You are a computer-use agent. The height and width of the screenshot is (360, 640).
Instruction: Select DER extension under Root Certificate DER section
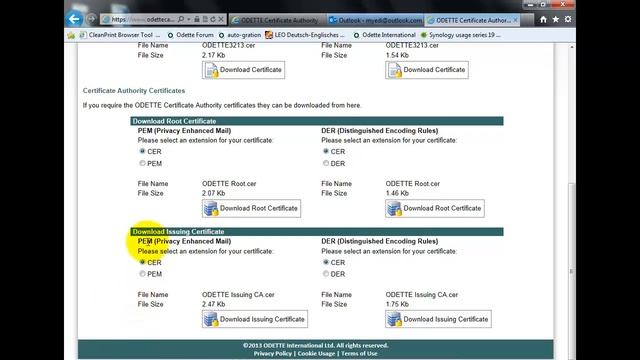326,163
